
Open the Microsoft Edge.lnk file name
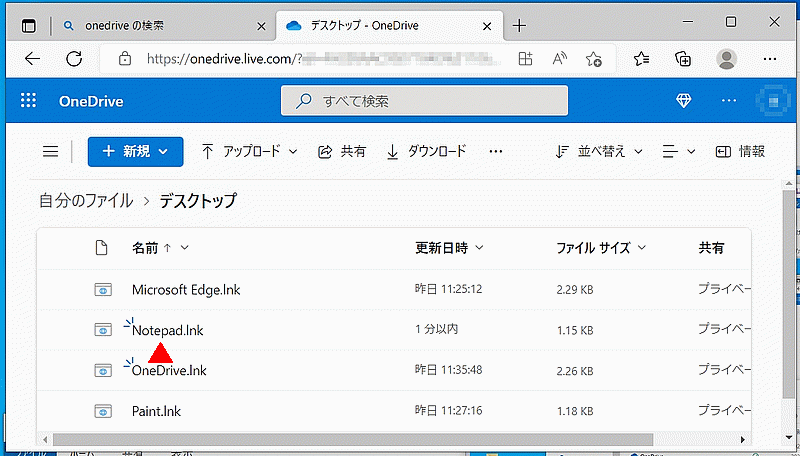[186, 290]
